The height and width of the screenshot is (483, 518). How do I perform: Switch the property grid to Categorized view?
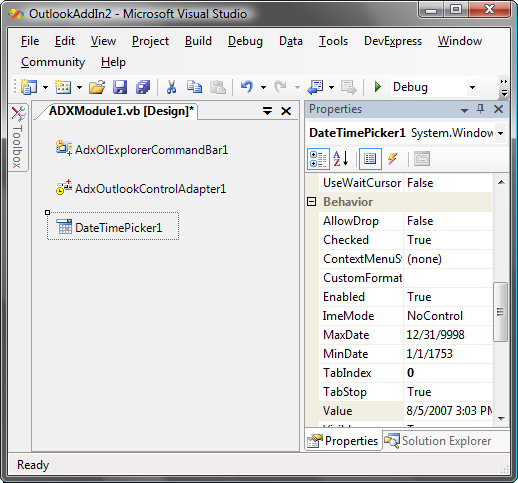(x=318, y=159)
